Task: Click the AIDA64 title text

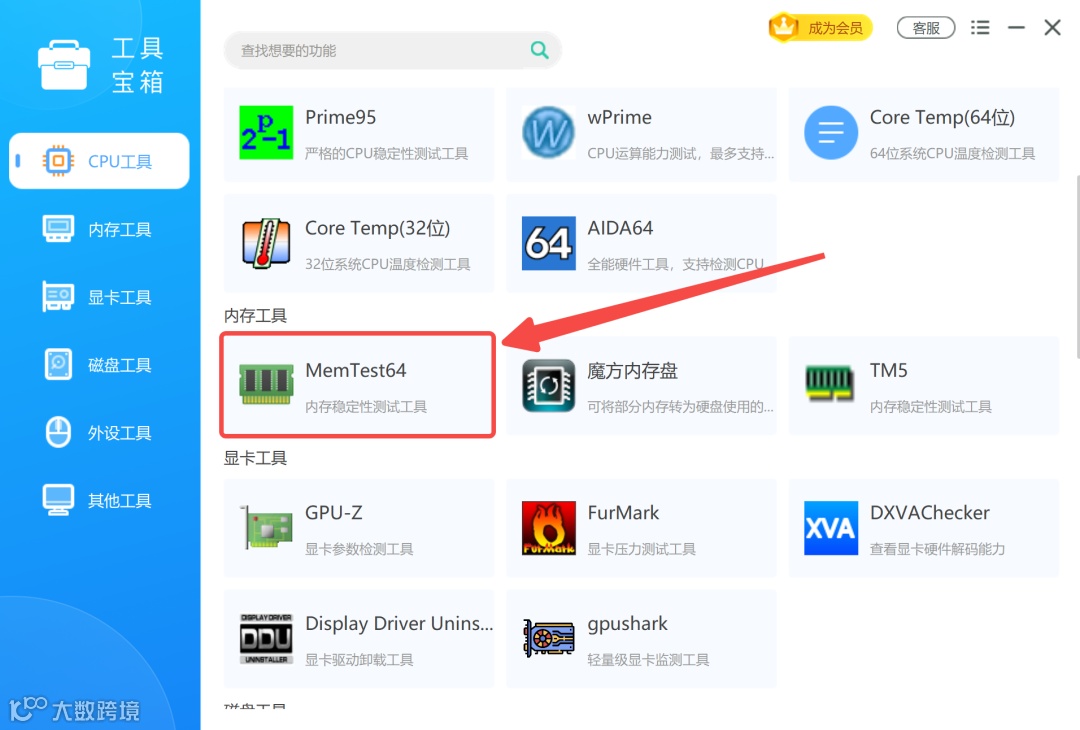Action: tap(620, 228)
